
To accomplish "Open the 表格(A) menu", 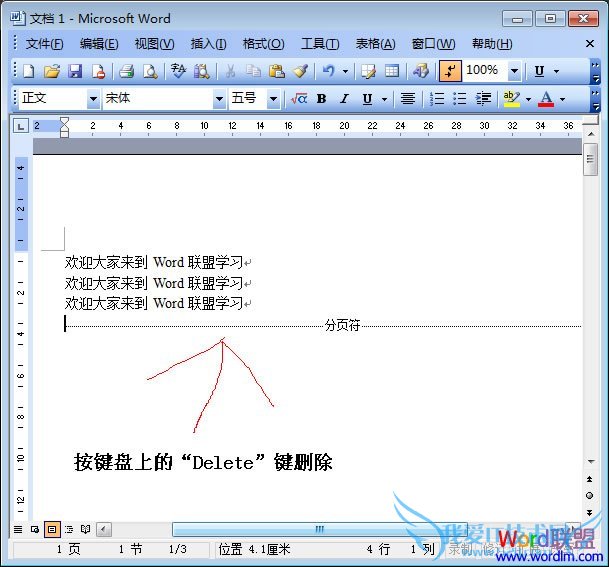I will tap(376, 44).
